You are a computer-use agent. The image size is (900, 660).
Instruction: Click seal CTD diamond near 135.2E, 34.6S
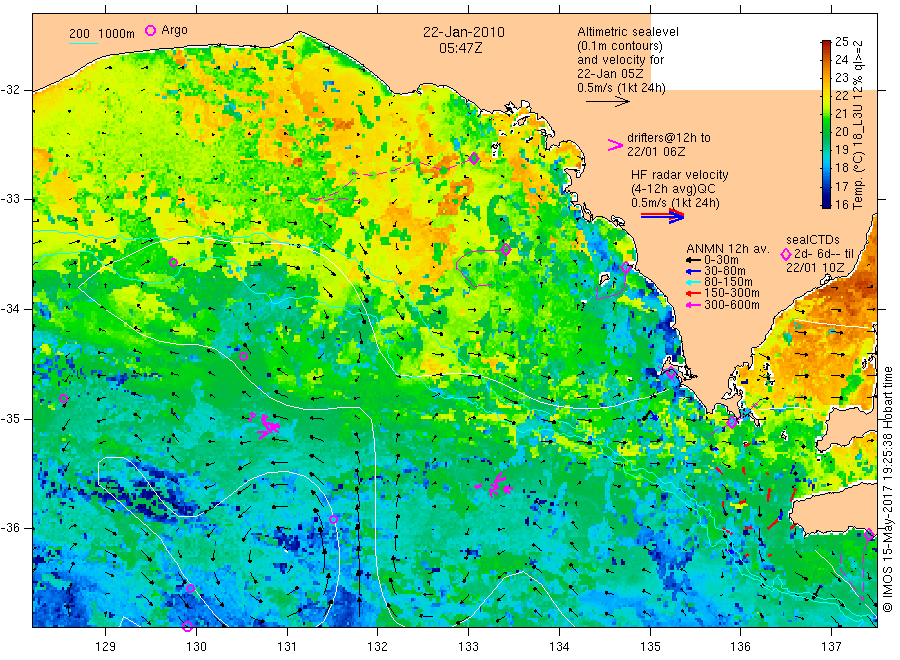click(x=670, y=373)
